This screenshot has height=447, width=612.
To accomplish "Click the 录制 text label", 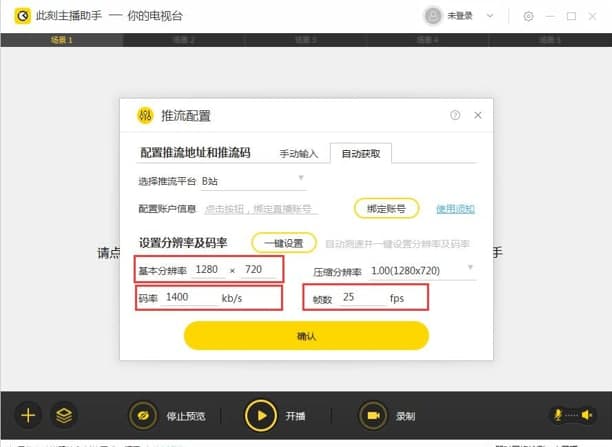I will (x=406, y=416).
